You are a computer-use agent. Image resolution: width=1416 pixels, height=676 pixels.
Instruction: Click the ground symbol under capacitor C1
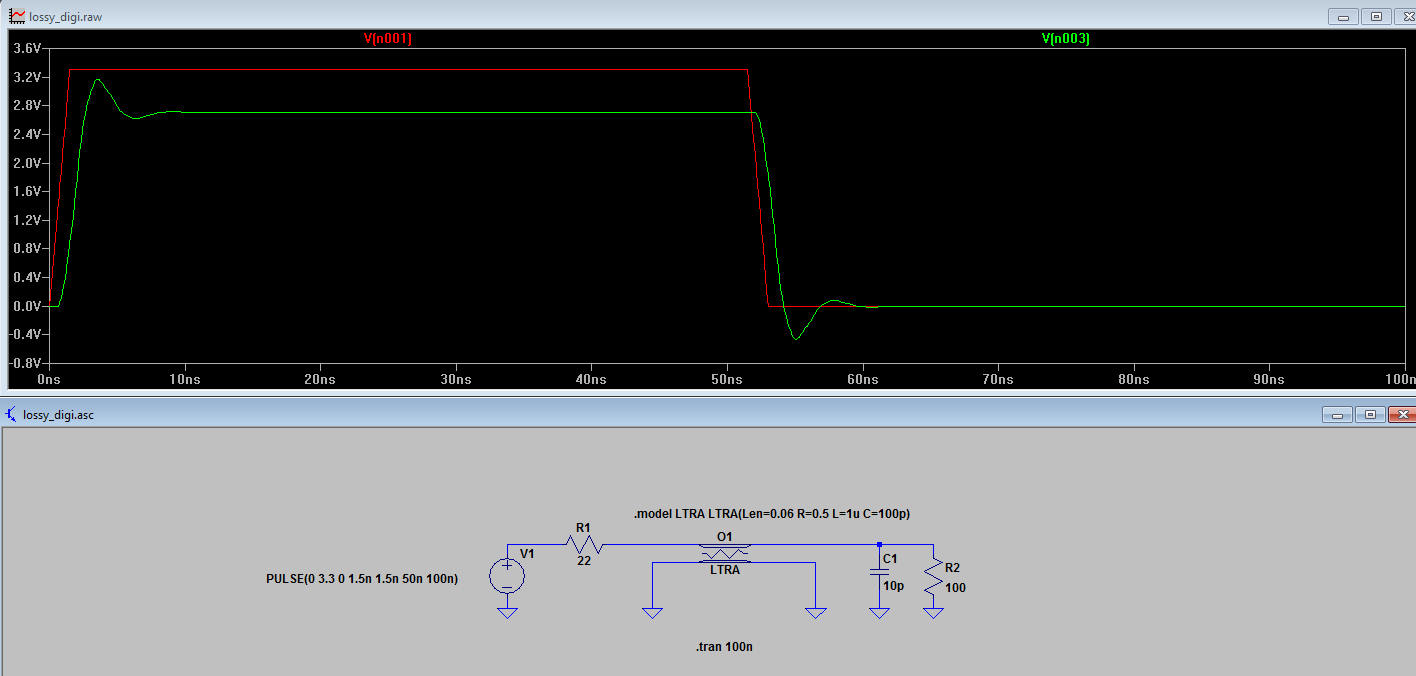pyautogui.click(x=879, y=612)
